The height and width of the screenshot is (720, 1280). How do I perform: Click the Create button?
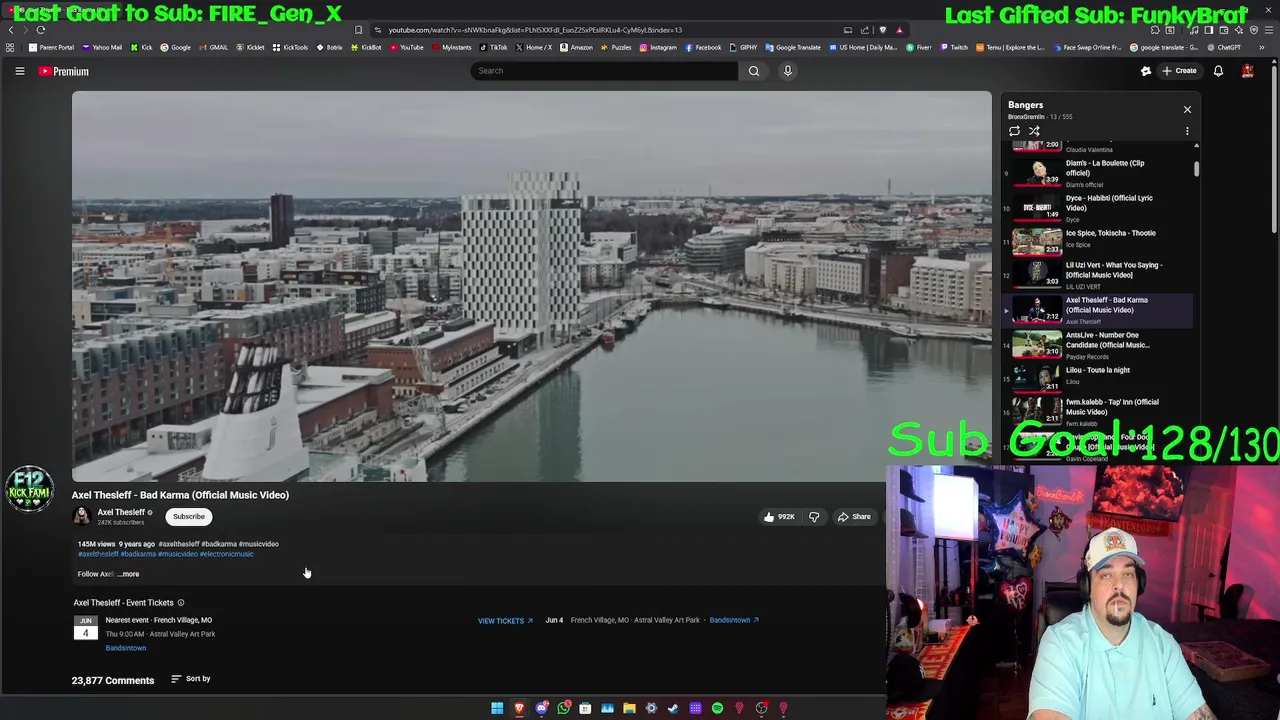(x=1179, y=71)
